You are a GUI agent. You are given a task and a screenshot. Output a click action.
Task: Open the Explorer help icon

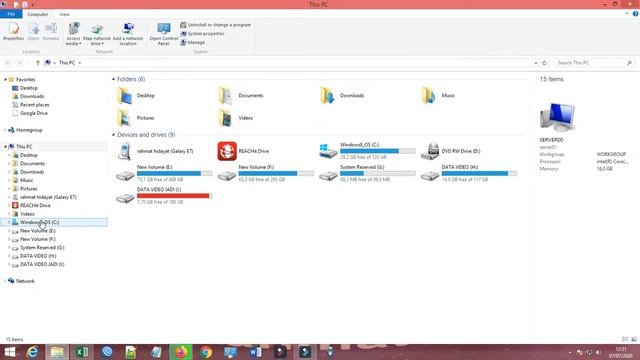(636, 14)
